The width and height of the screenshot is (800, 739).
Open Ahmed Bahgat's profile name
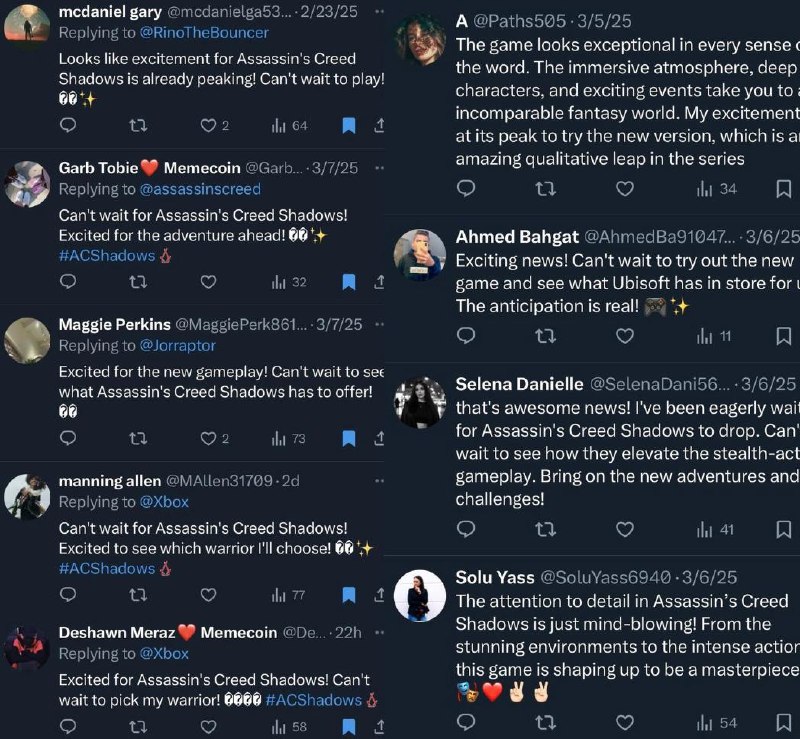click(x=517, y=237)
